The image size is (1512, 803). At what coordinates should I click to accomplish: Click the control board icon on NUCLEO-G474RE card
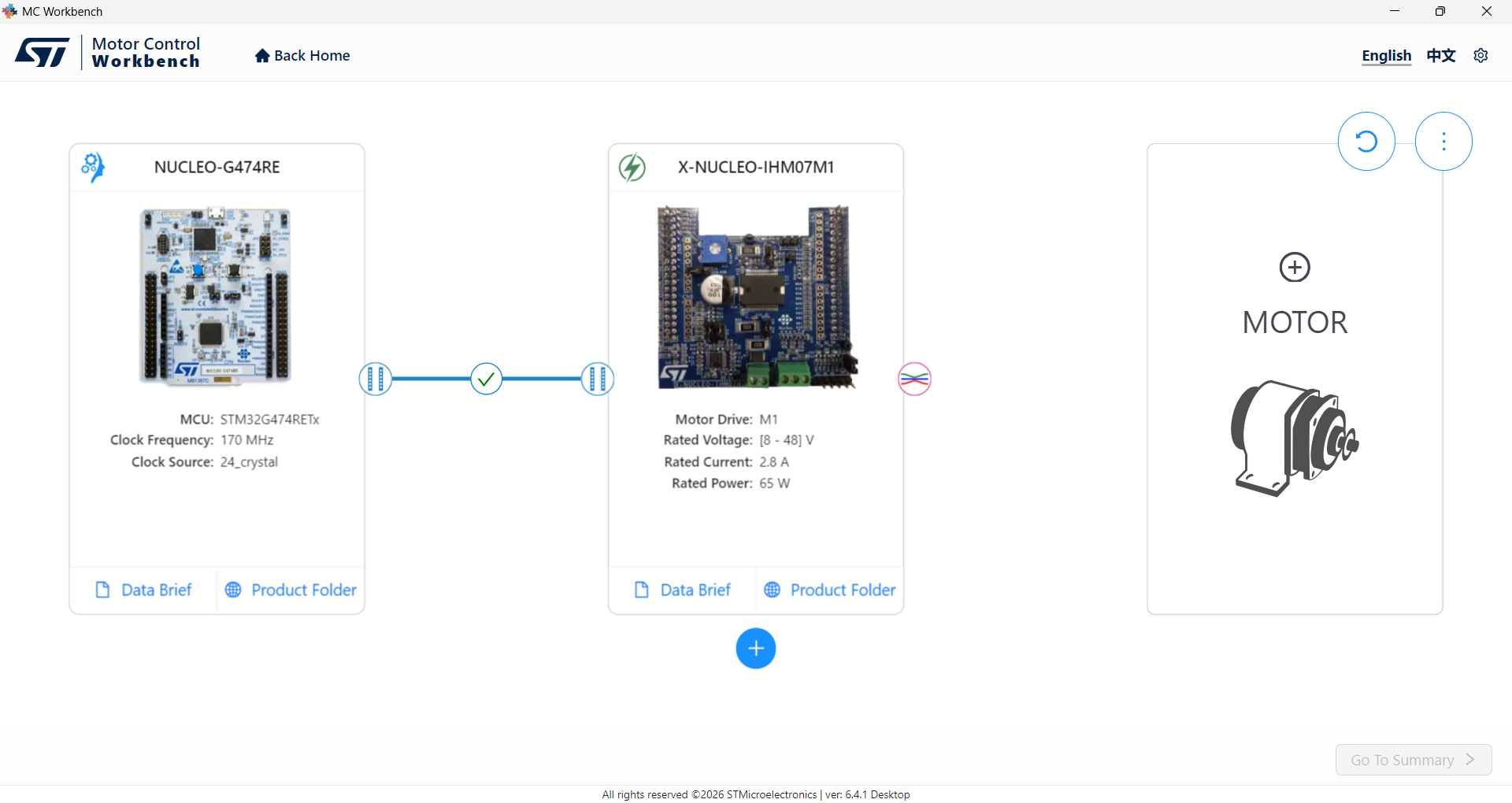coord(92,167)
